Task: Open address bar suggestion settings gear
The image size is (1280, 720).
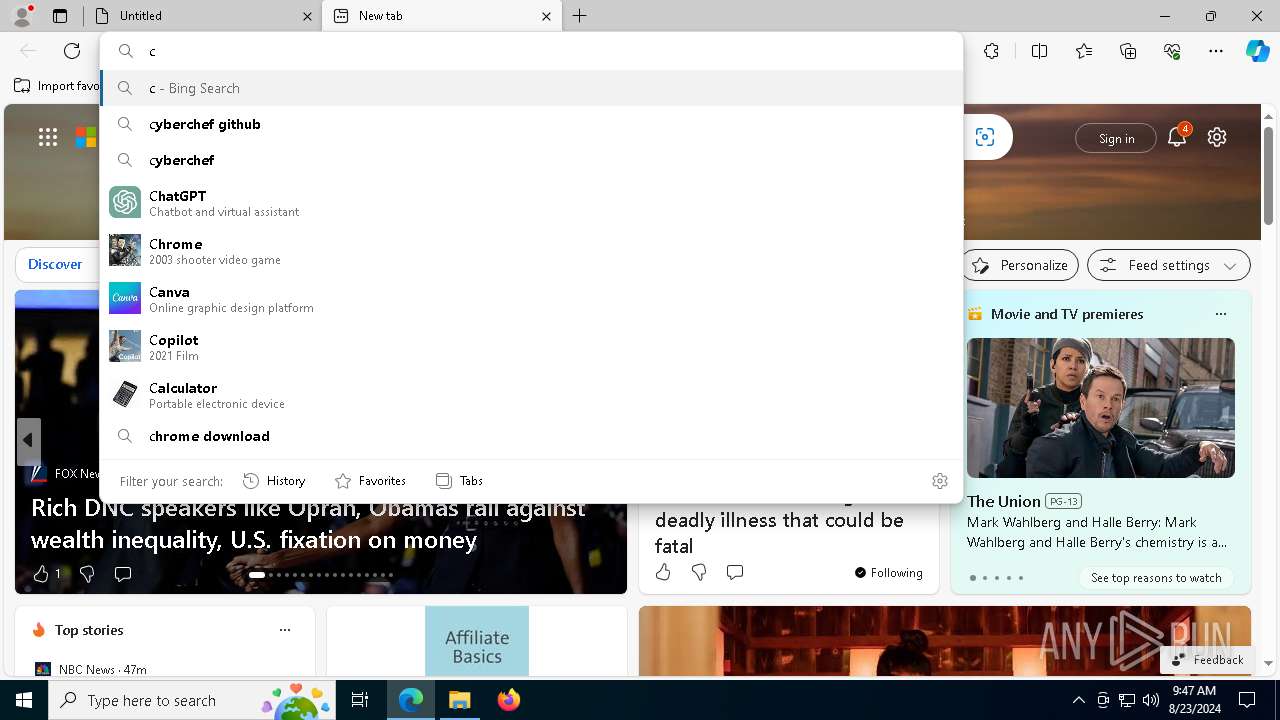Action: (940, 481)
